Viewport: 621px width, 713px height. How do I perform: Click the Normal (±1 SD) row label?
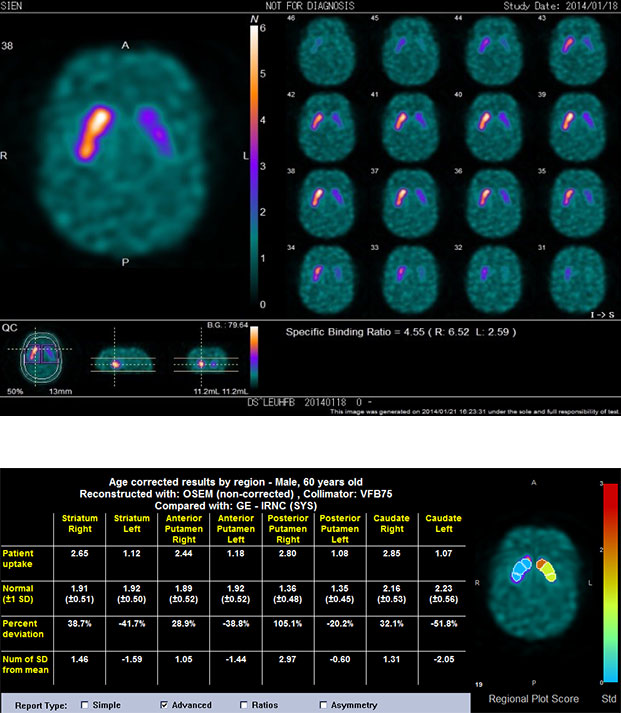[x=18, y=593]
